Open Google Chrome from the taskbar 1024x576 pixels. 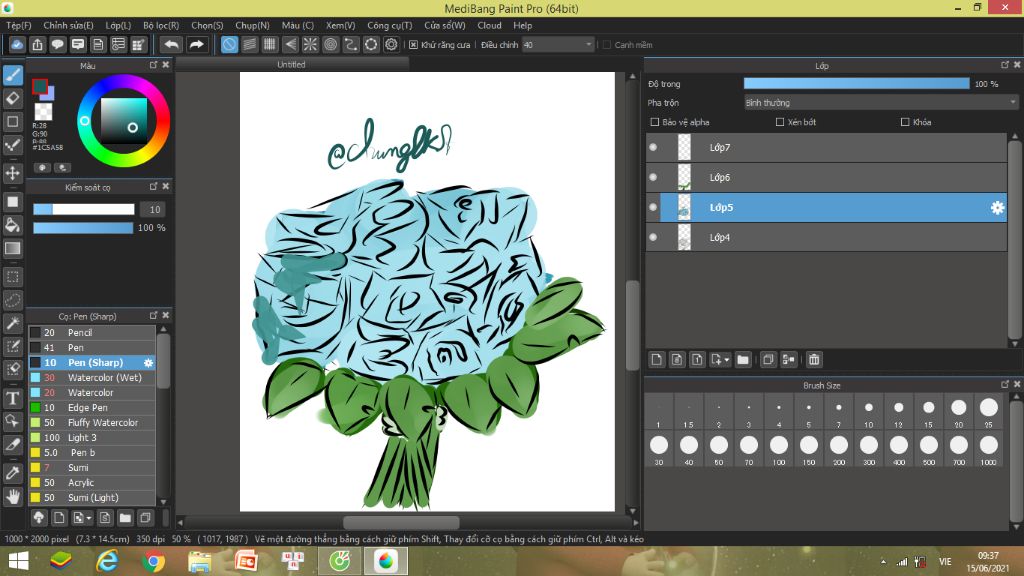point(153,561)
